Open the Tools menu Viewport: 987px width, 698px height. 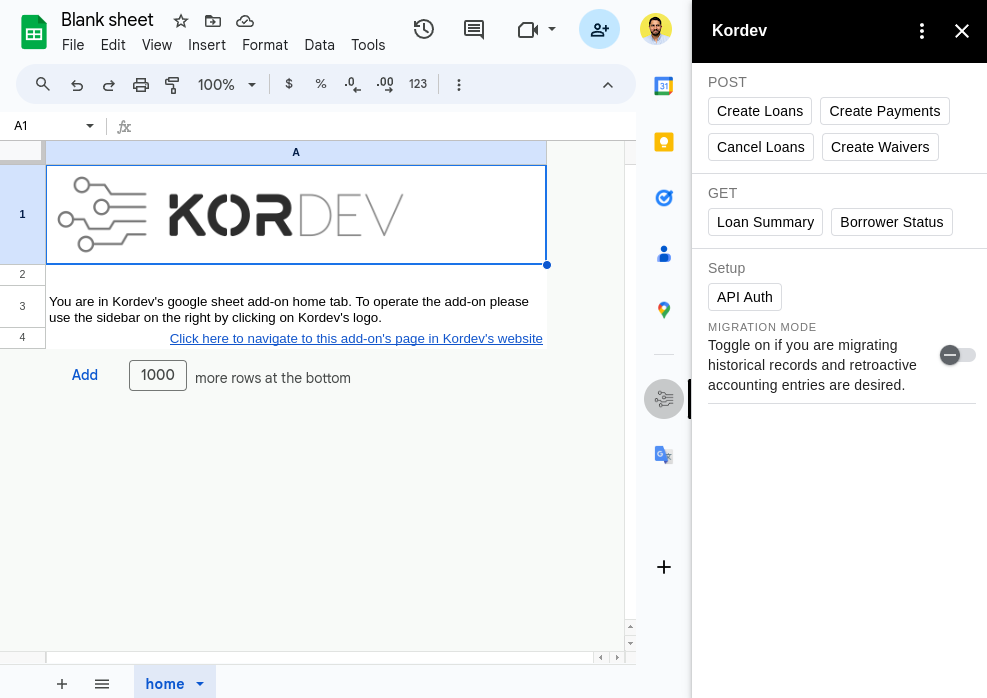click(x=368, y=45)
